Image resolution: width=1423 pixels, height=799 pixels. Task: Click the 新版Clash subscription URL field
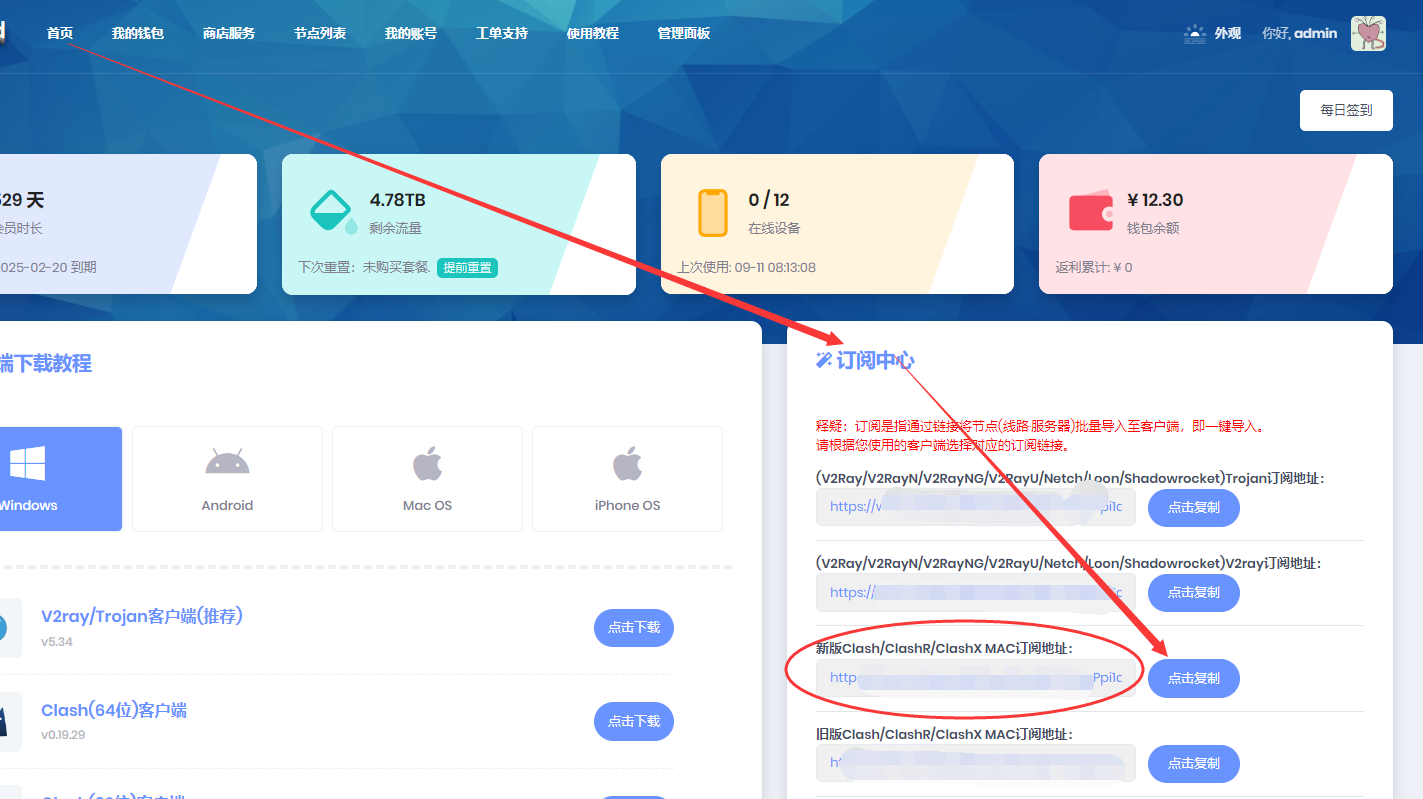click(976, 678)
